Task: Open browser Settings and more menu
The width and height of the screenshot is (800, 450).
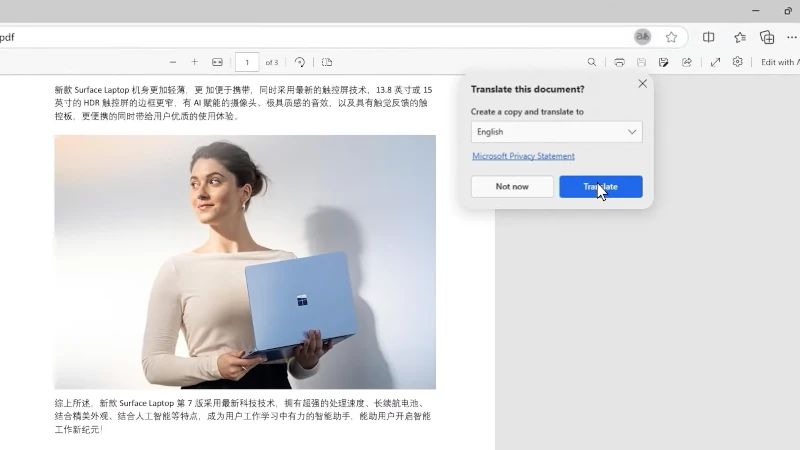Action: click(x=791, y=37)
